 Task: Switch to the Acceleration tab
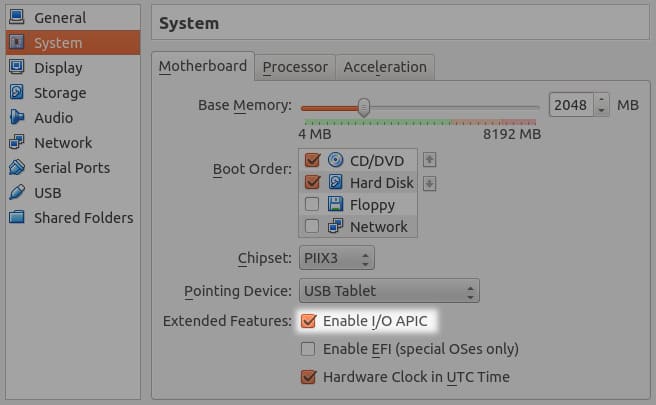pos(385,67)
